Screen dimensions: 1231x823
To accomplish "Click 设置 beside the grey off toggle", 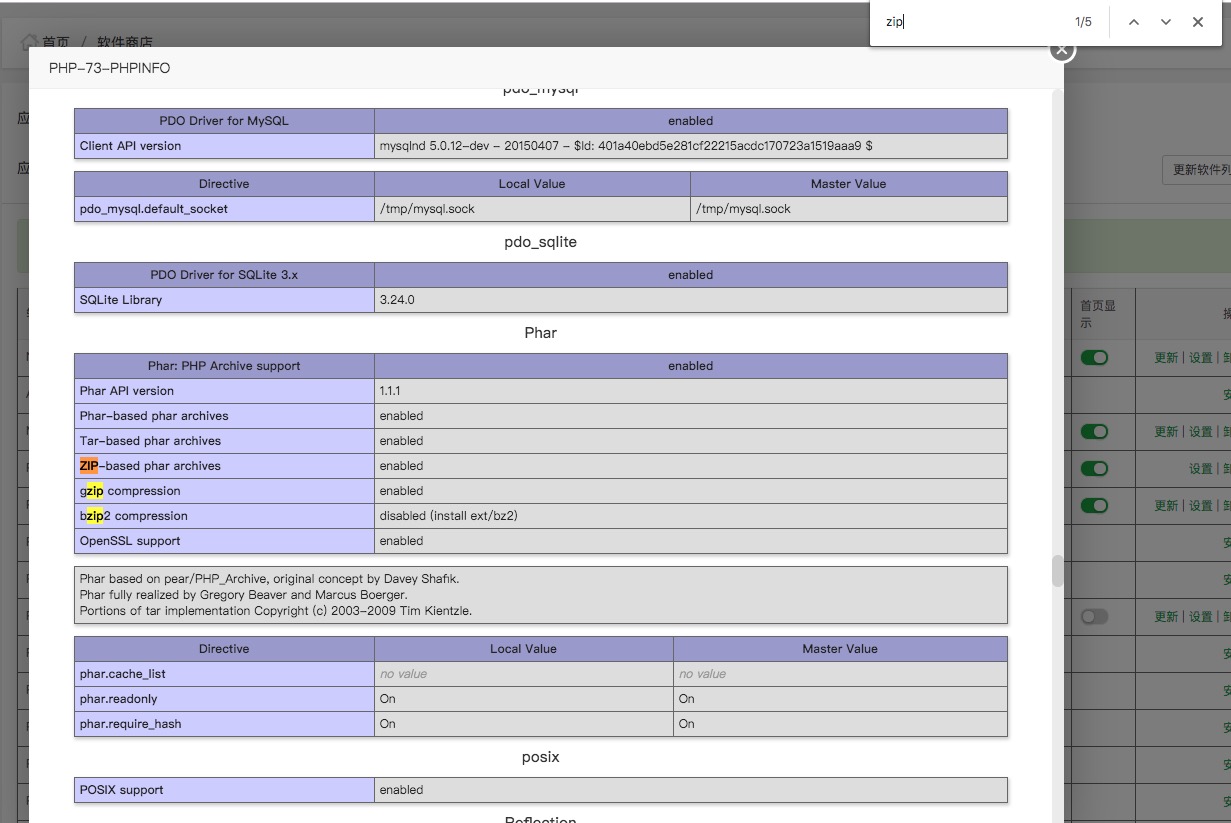I will (x=1200, y=617).
